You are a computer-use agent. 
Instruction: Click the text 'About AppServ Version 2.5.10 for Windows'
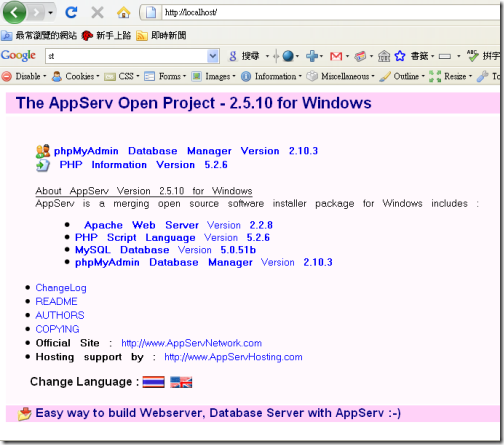click(144, 191)
